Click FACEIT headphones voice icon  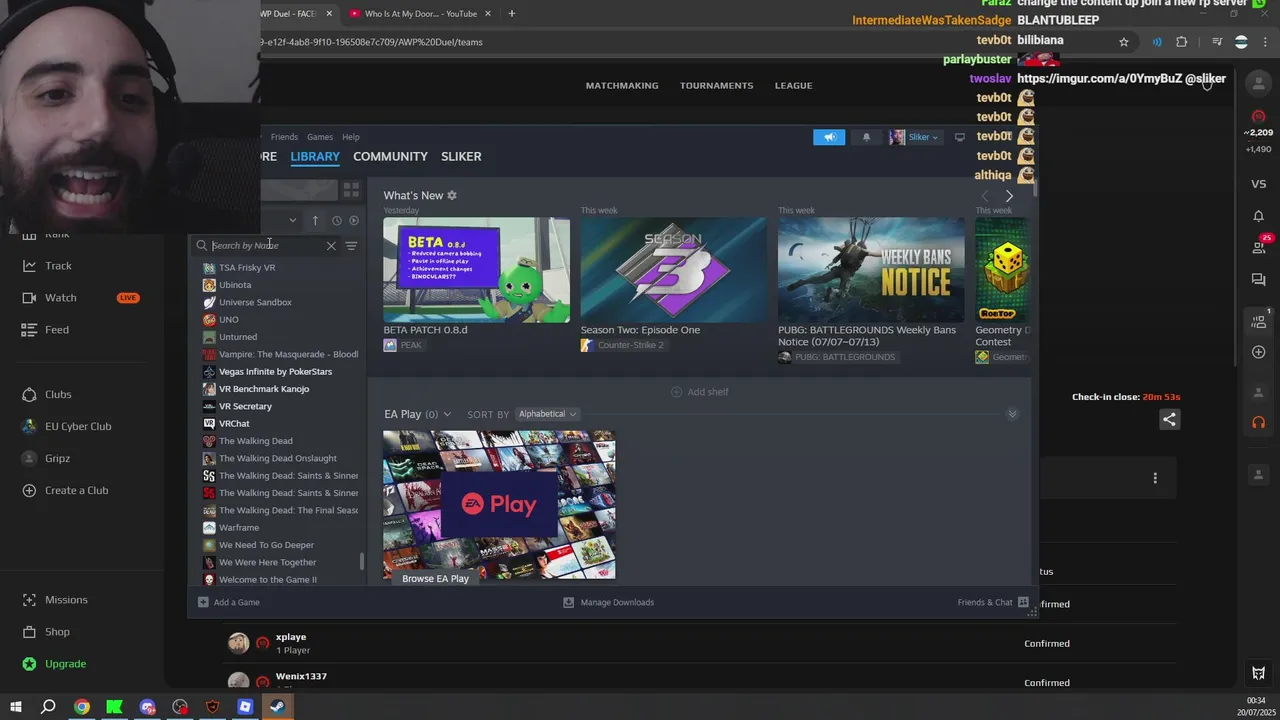1259,422
